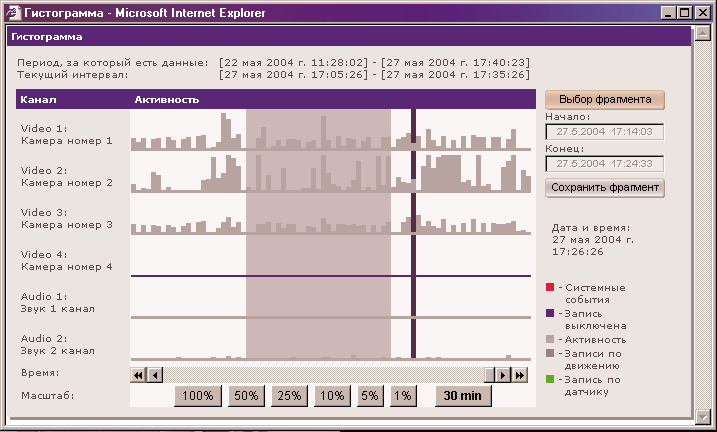The height and width of the screenshot is (432, 717).
Task: Select the 30 min scale button
Action: click(x=463, y=396)
